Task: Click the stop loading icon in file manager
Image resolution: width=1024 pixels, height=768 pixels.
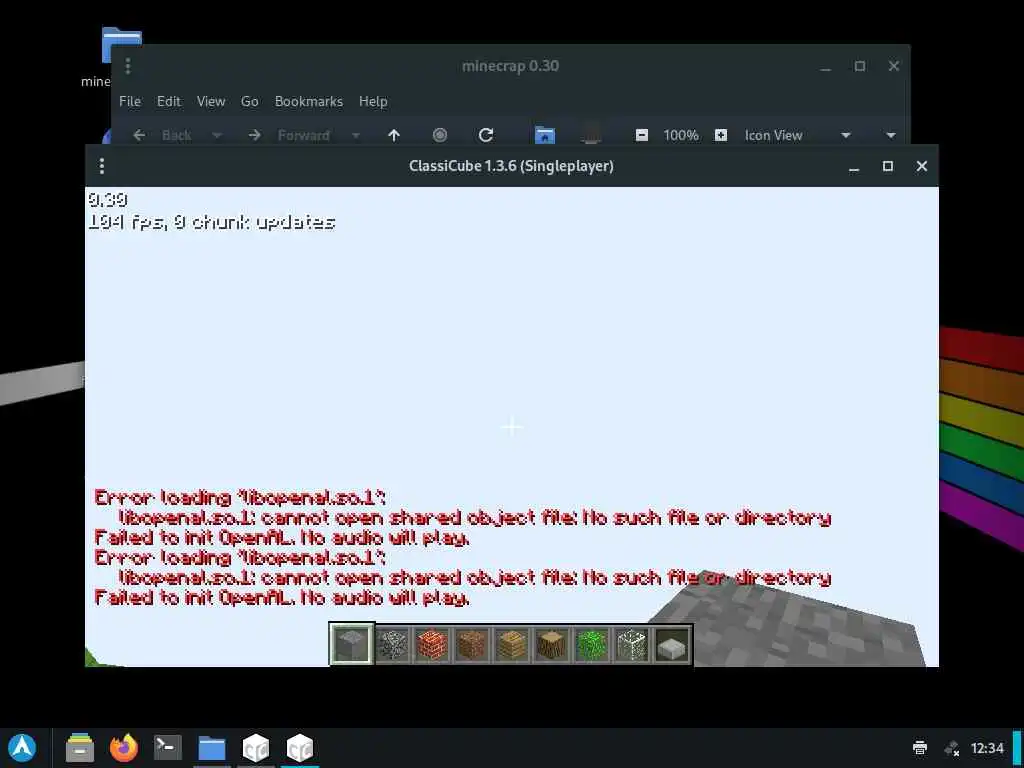Action: point(440,135)
